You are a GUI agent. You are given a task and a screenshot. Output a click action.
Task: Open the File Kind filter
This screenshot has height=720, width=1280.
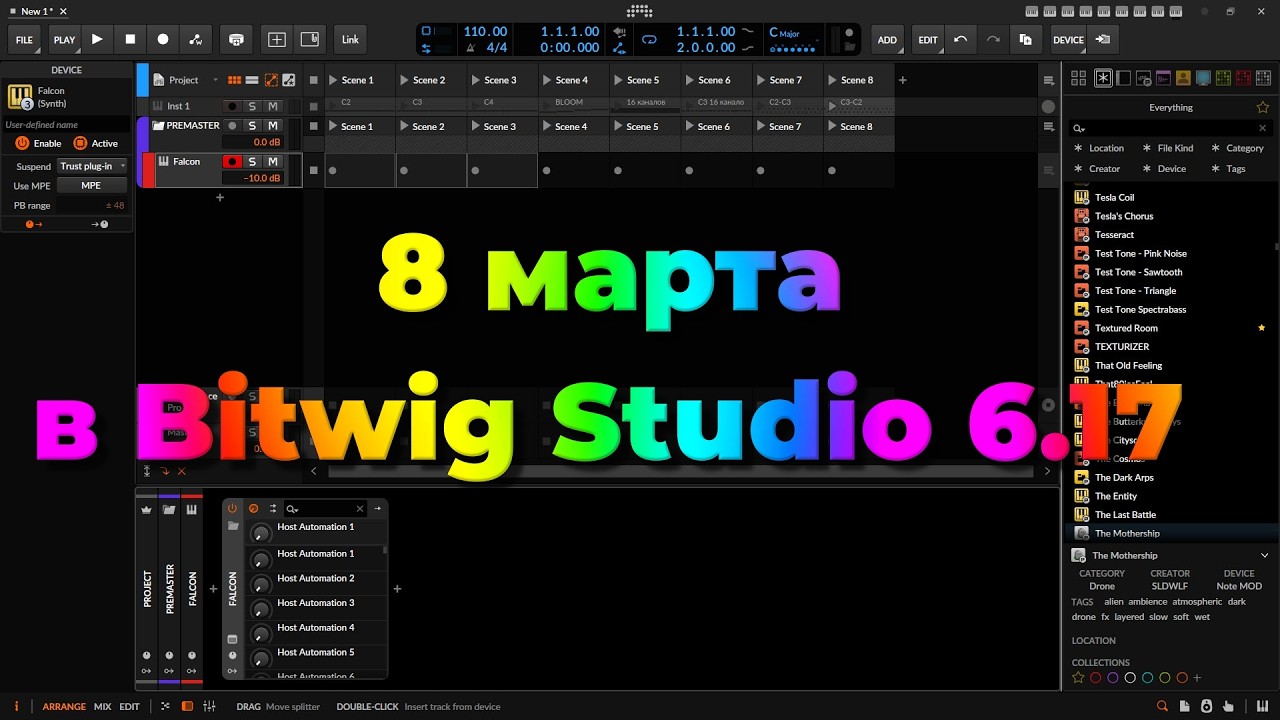pyautogui.click(x=1167, y=148)
